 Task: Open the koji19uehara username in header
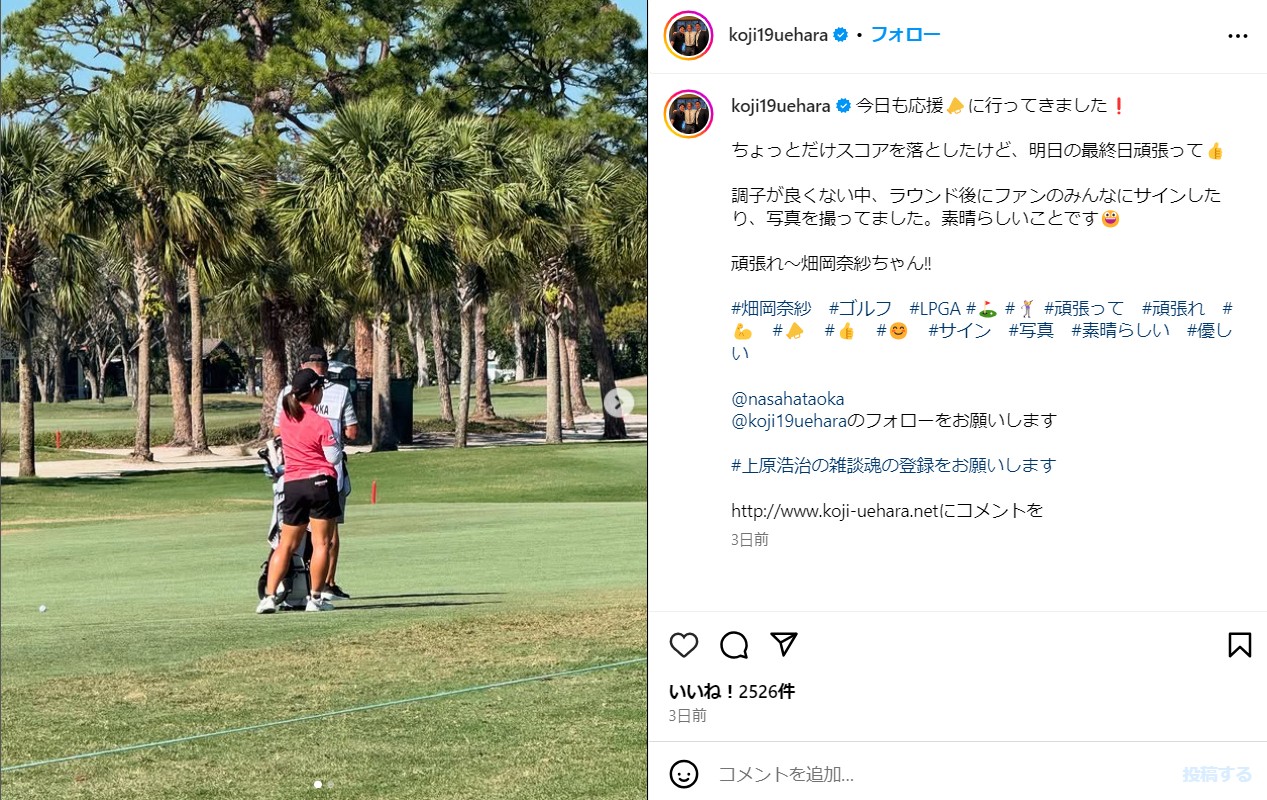click(779, 35)
